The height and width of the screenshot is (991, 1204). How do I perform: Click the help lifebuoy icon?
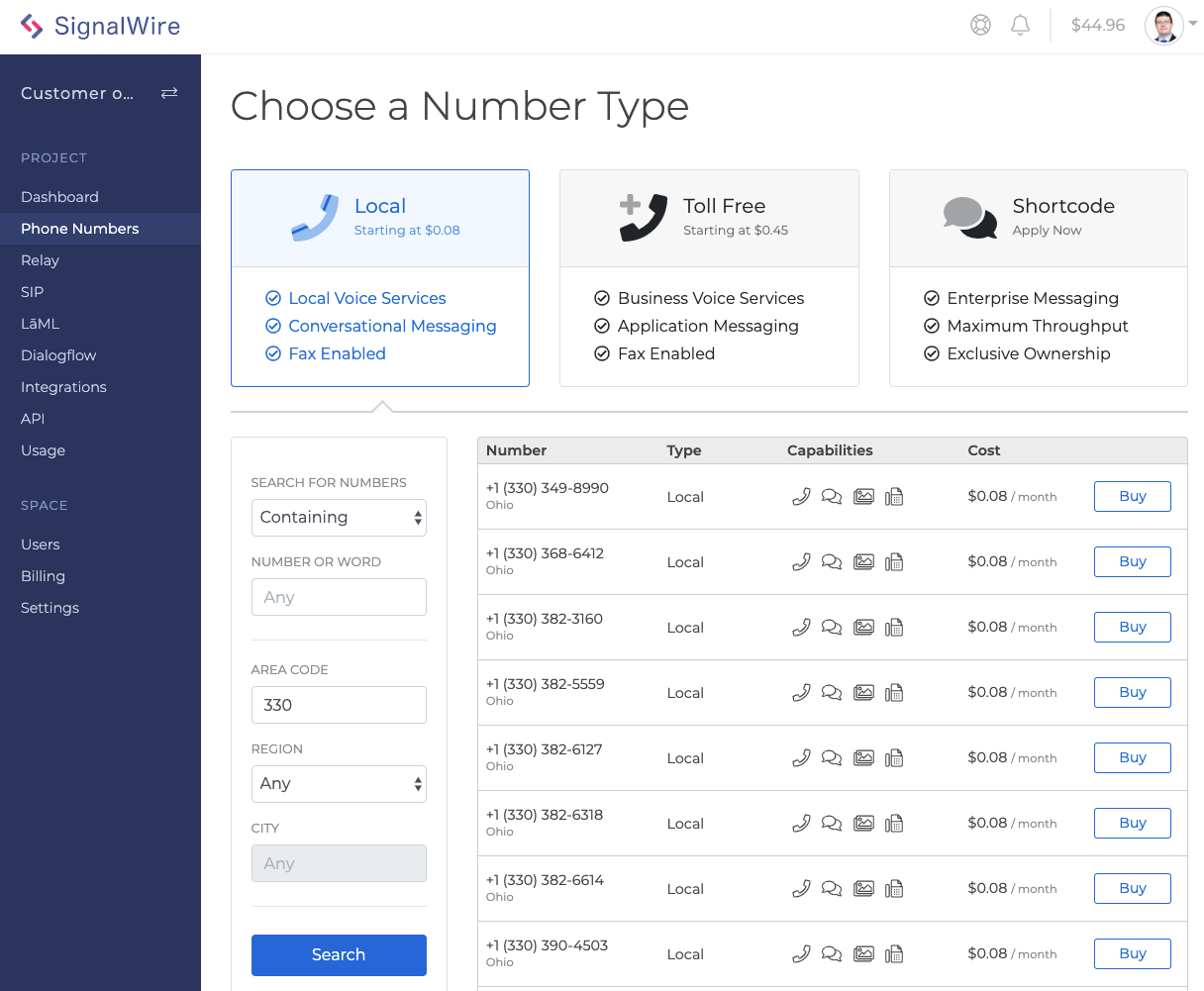980,26
